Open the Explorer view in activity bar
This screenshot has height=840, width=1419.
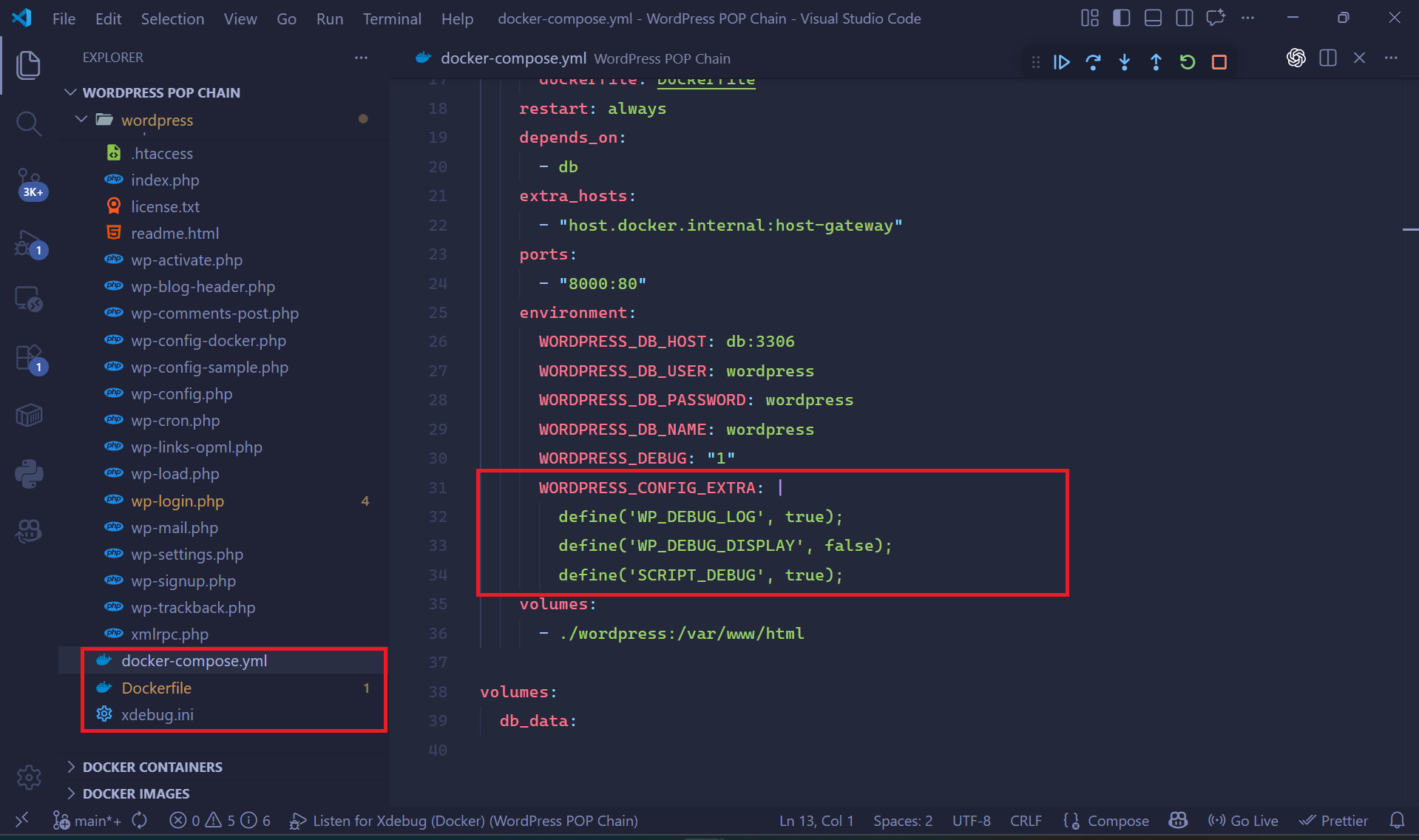tap(28, 65)
